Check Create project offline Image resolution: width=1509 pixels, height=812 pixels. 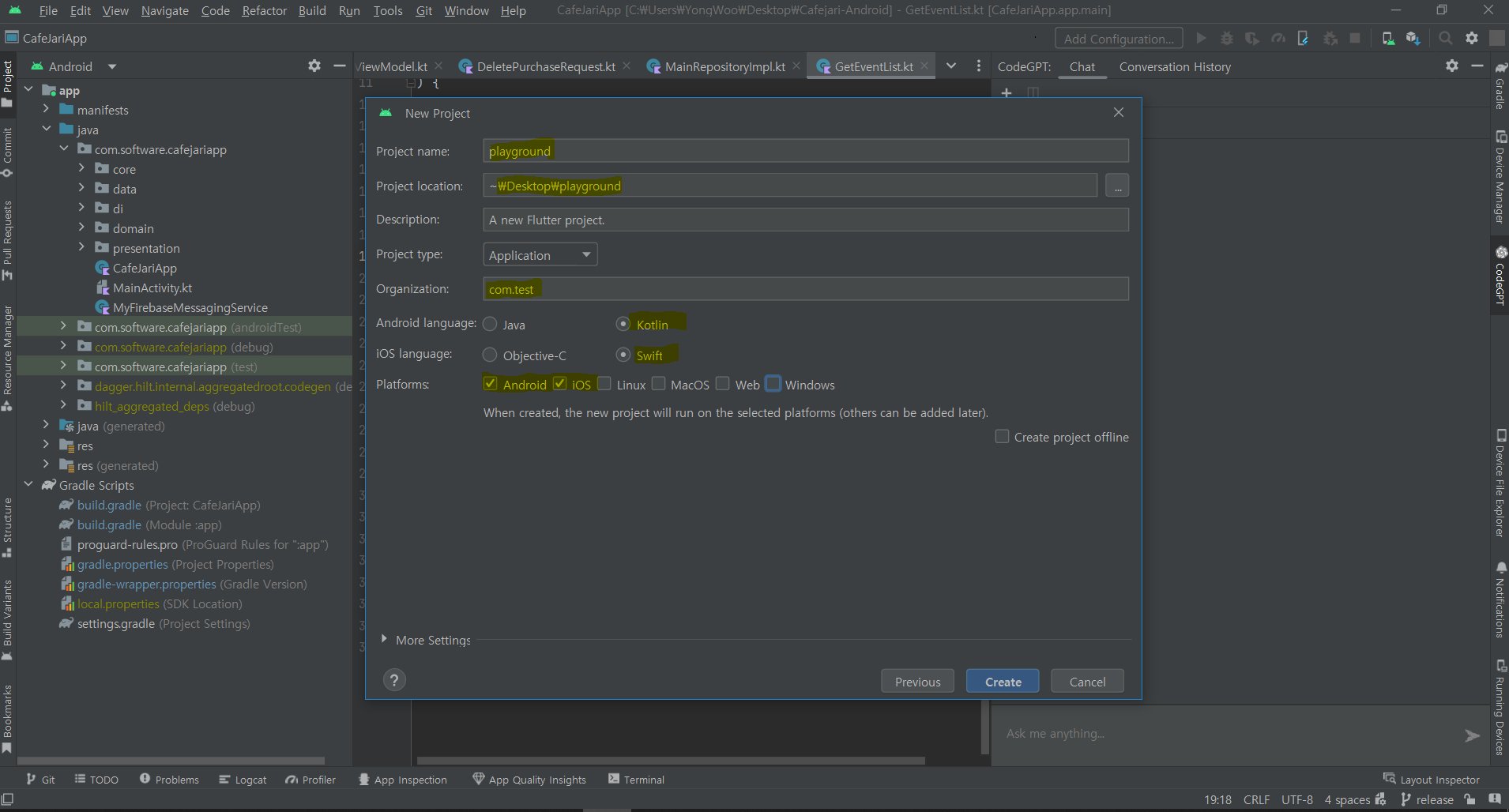[1002, 436]
